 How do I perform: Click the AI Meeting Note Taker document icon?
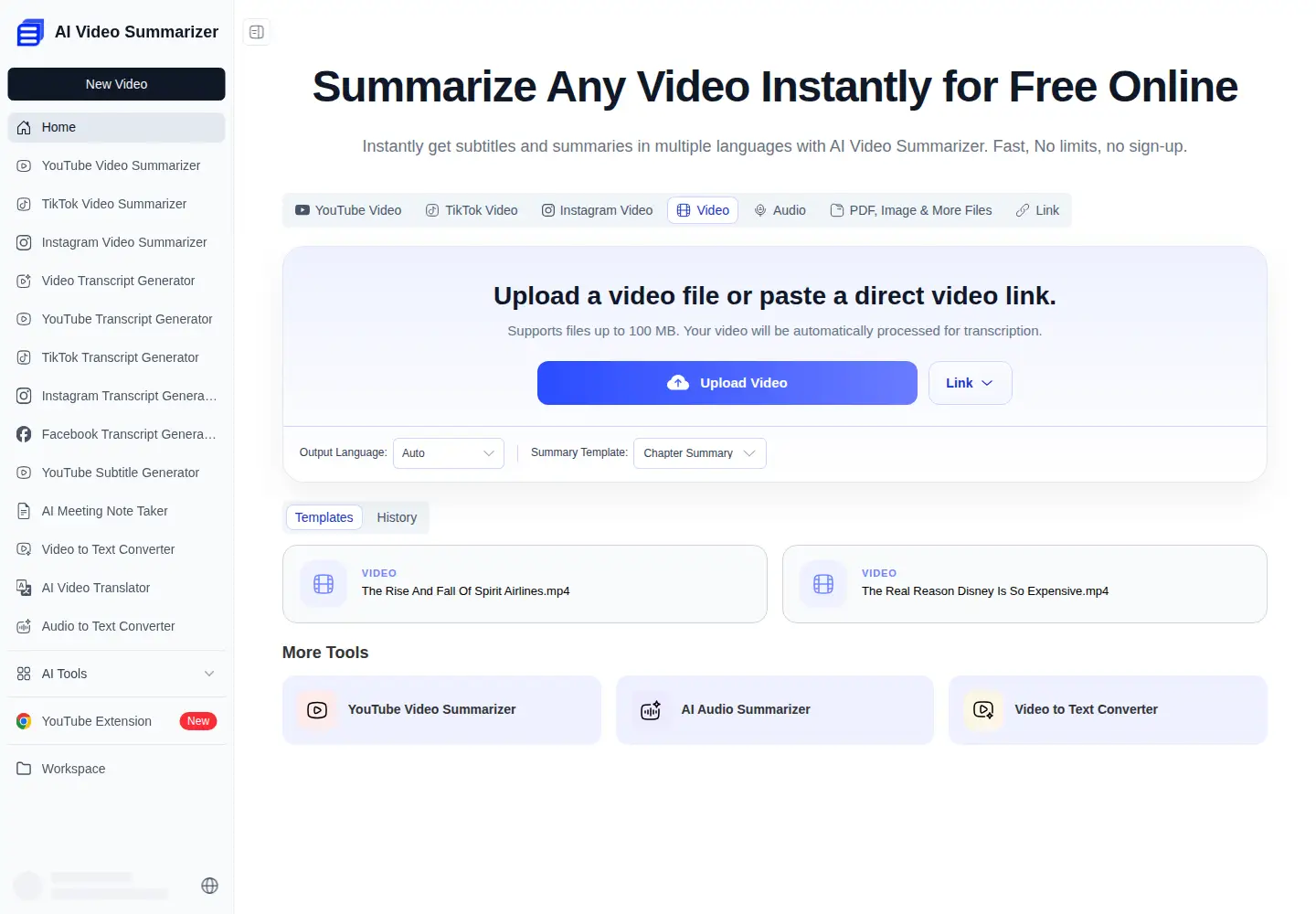[x=24, y=511]
